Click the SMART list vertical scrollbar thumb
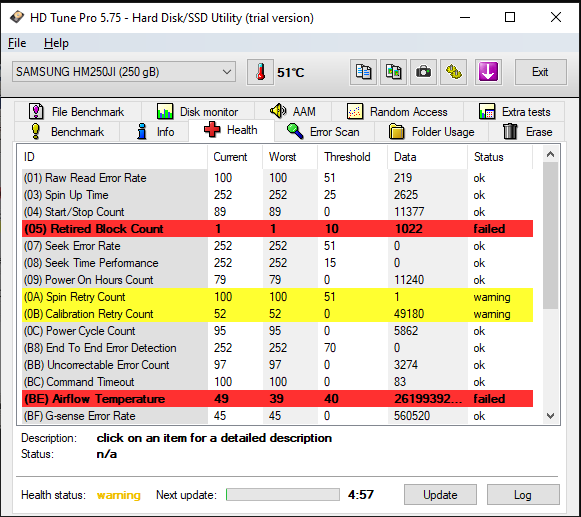The width and height of the screenshot is (581, 517). 551,235
